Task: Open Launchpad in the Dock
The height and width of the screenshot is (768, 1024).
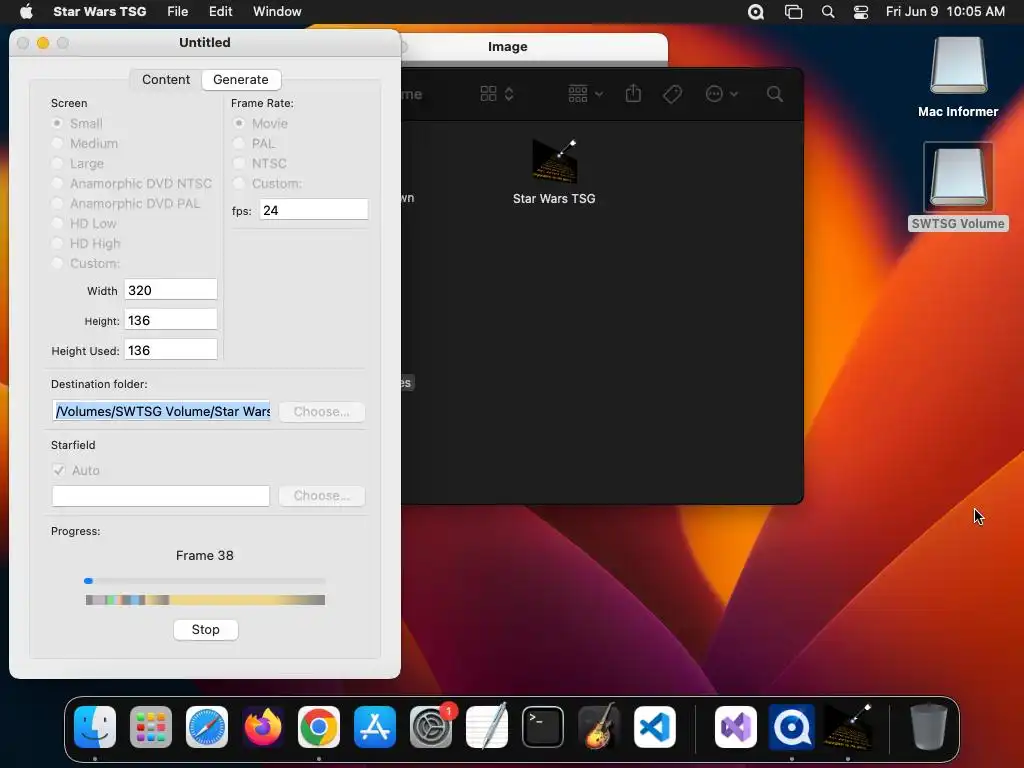Action: point(151,727)
